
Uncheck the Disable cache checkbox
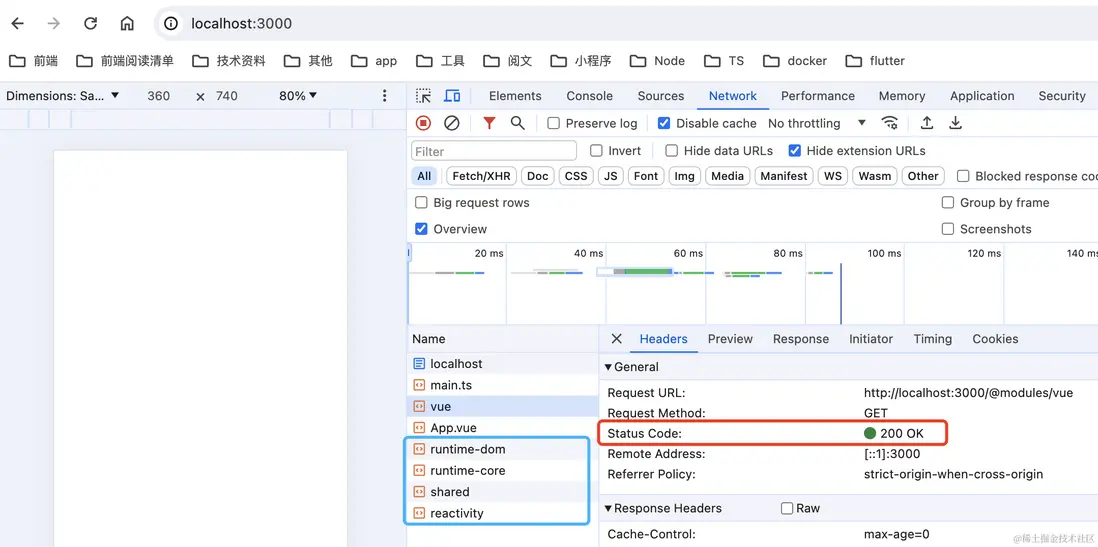pyautogui.click(x=664, y=123)
